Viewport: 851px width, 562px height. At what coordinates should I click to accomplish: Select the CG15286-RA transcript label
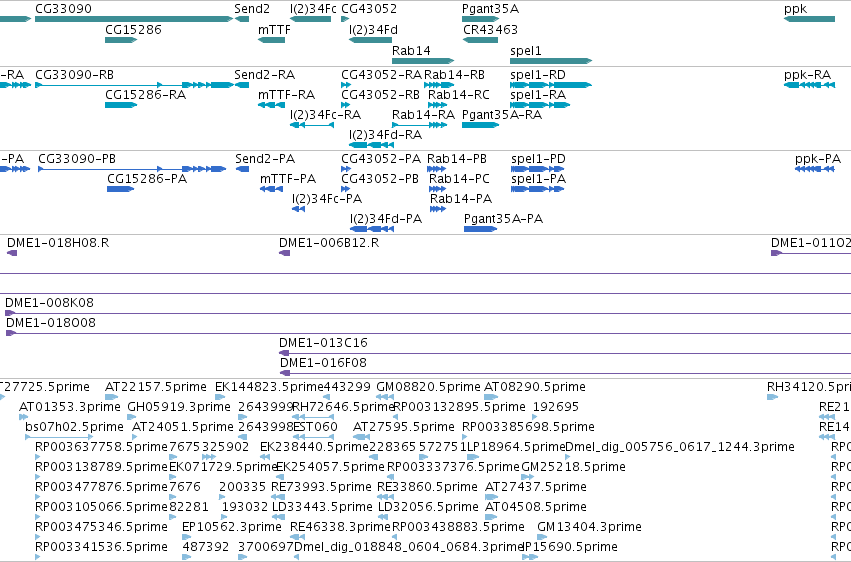click(x=145, y=94)
